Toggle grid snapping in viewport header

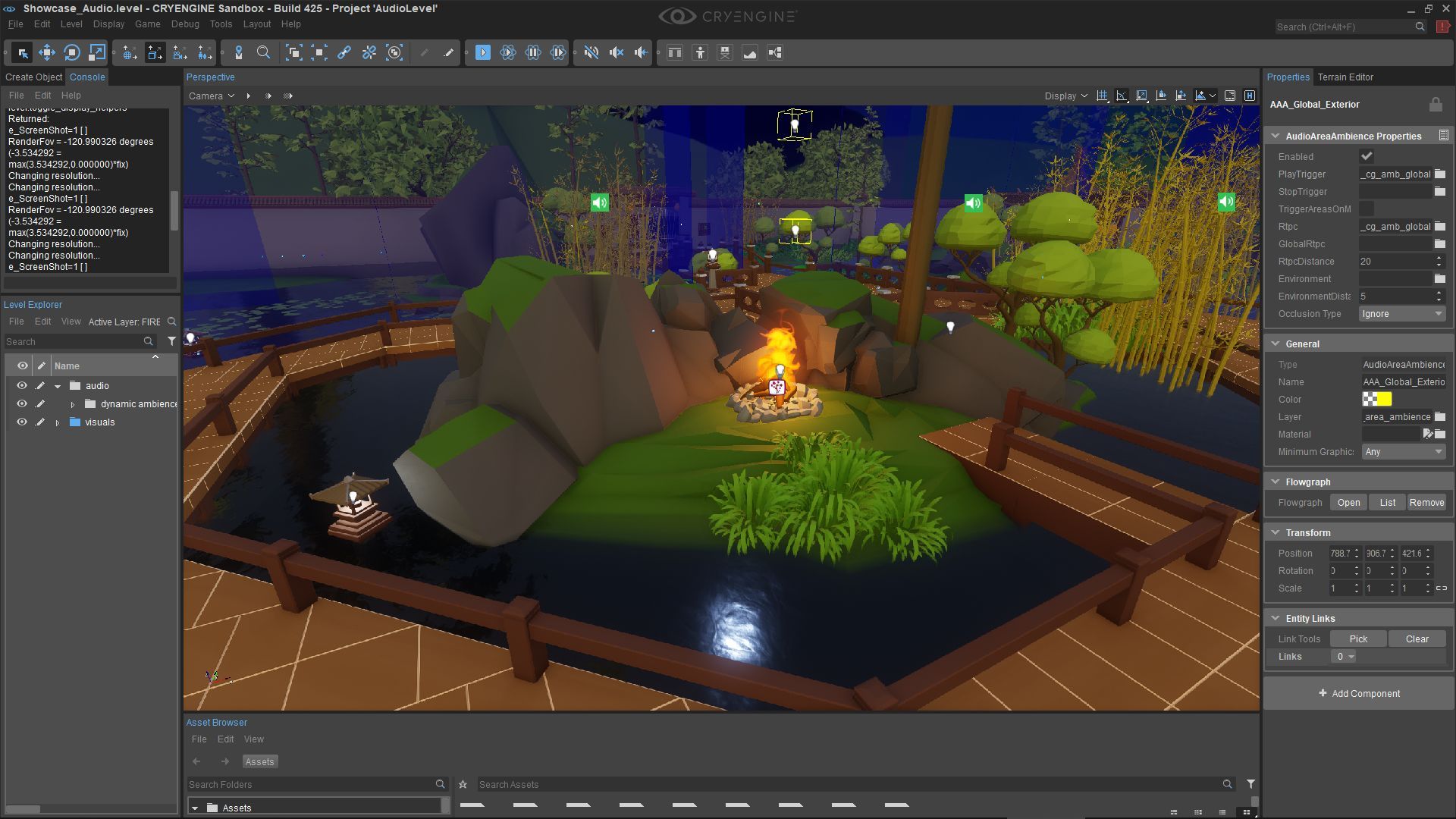1102,96
